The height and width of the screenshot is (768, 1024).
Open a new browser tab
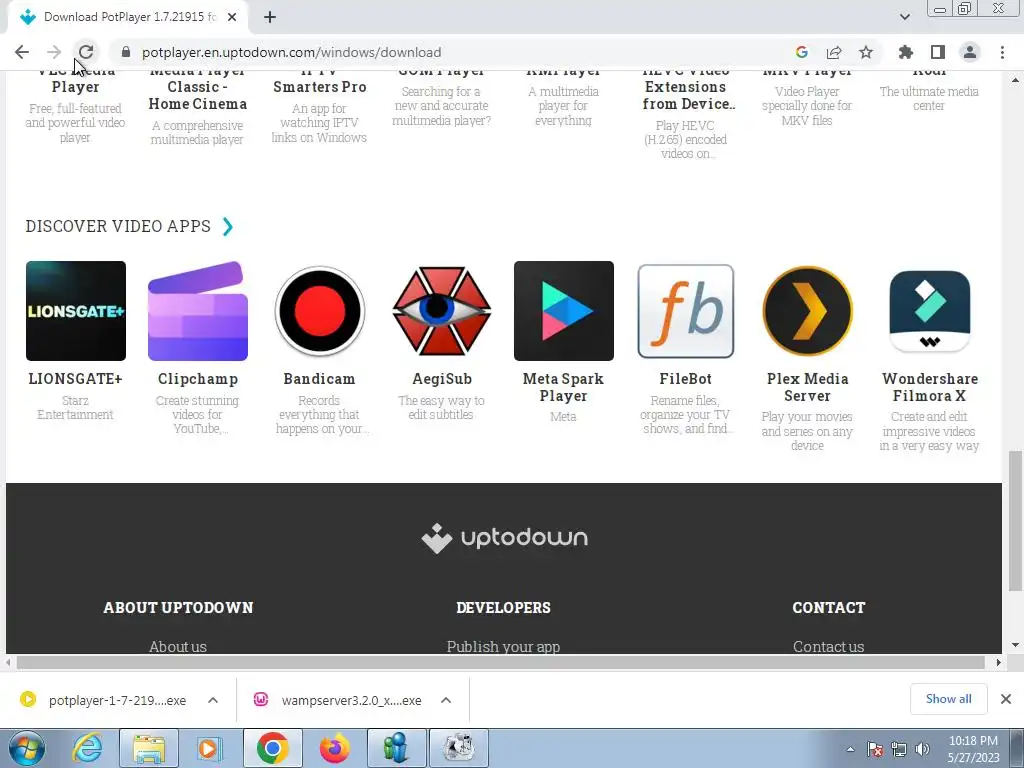(x=270, y=17)
